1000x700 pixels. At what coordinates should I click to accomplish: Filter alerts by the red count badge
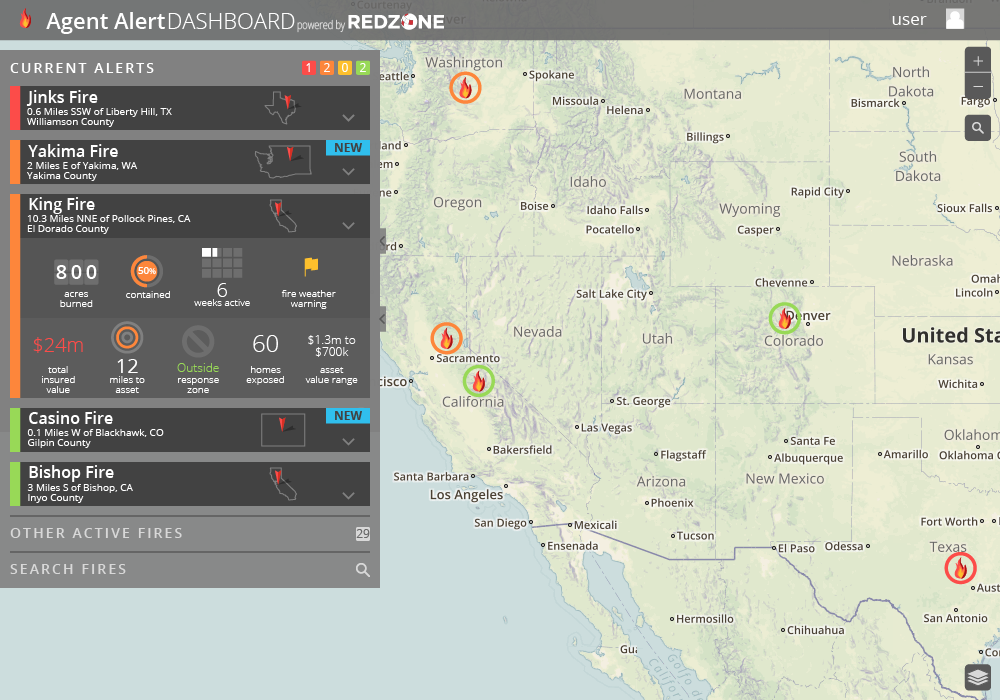pyautogui.click(x=309, y=68)
